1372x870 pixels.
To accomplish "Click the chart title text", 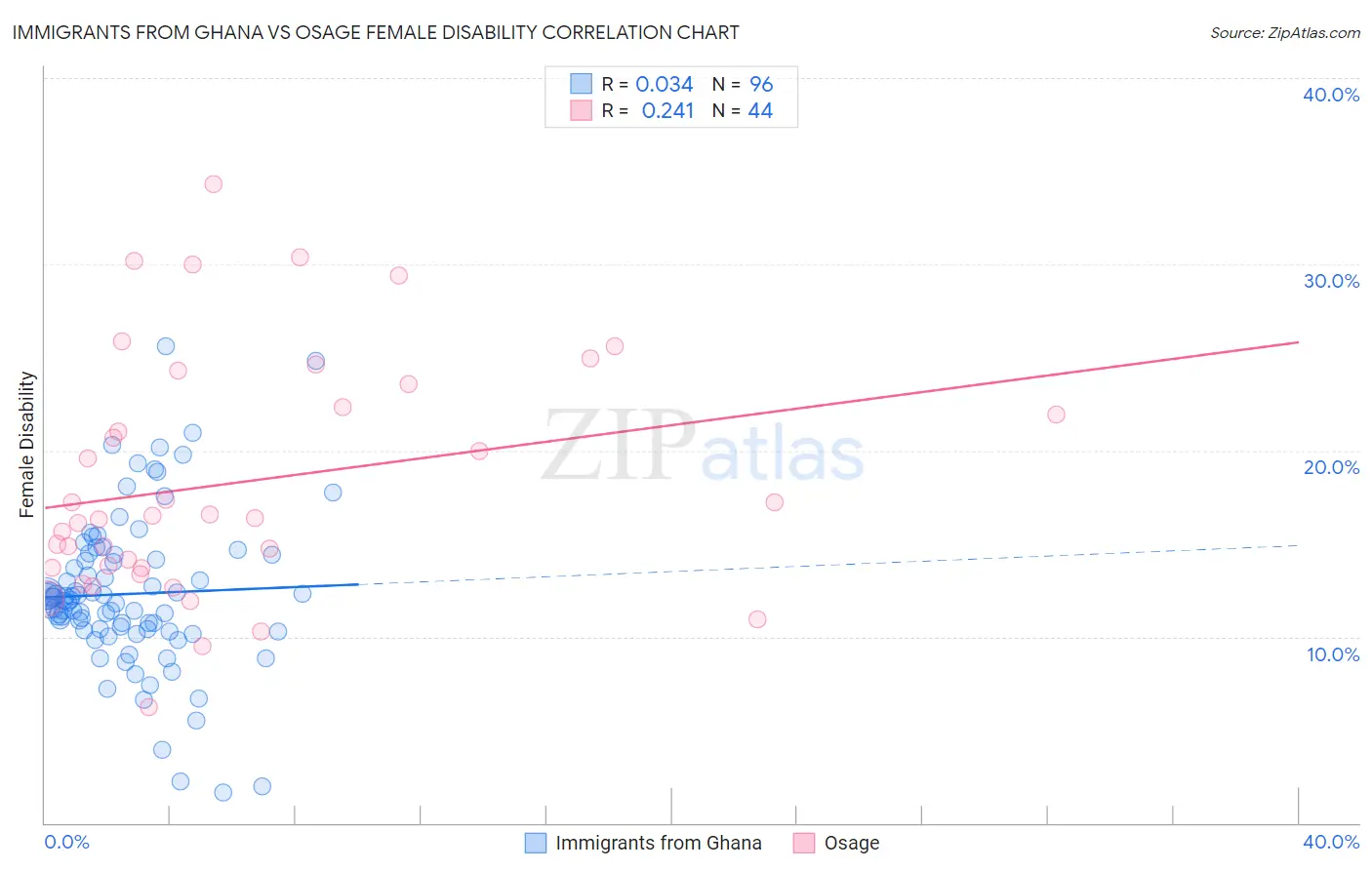I will (x=376, y=32).
